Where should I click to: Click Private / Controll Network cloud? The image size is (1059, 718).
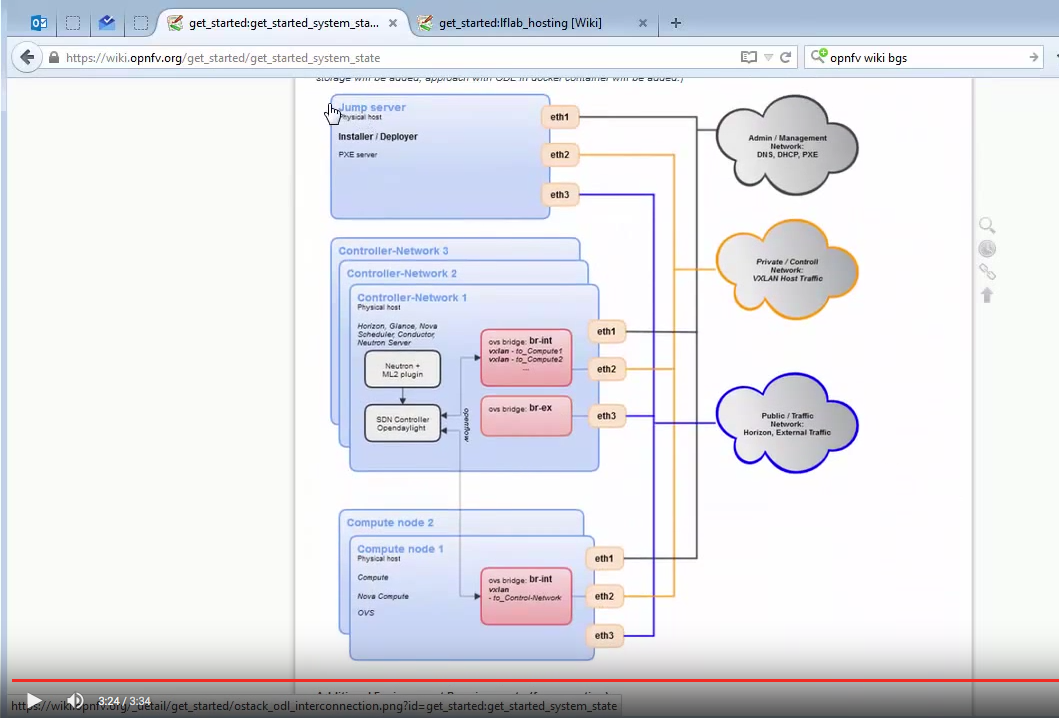coord(787,270)
